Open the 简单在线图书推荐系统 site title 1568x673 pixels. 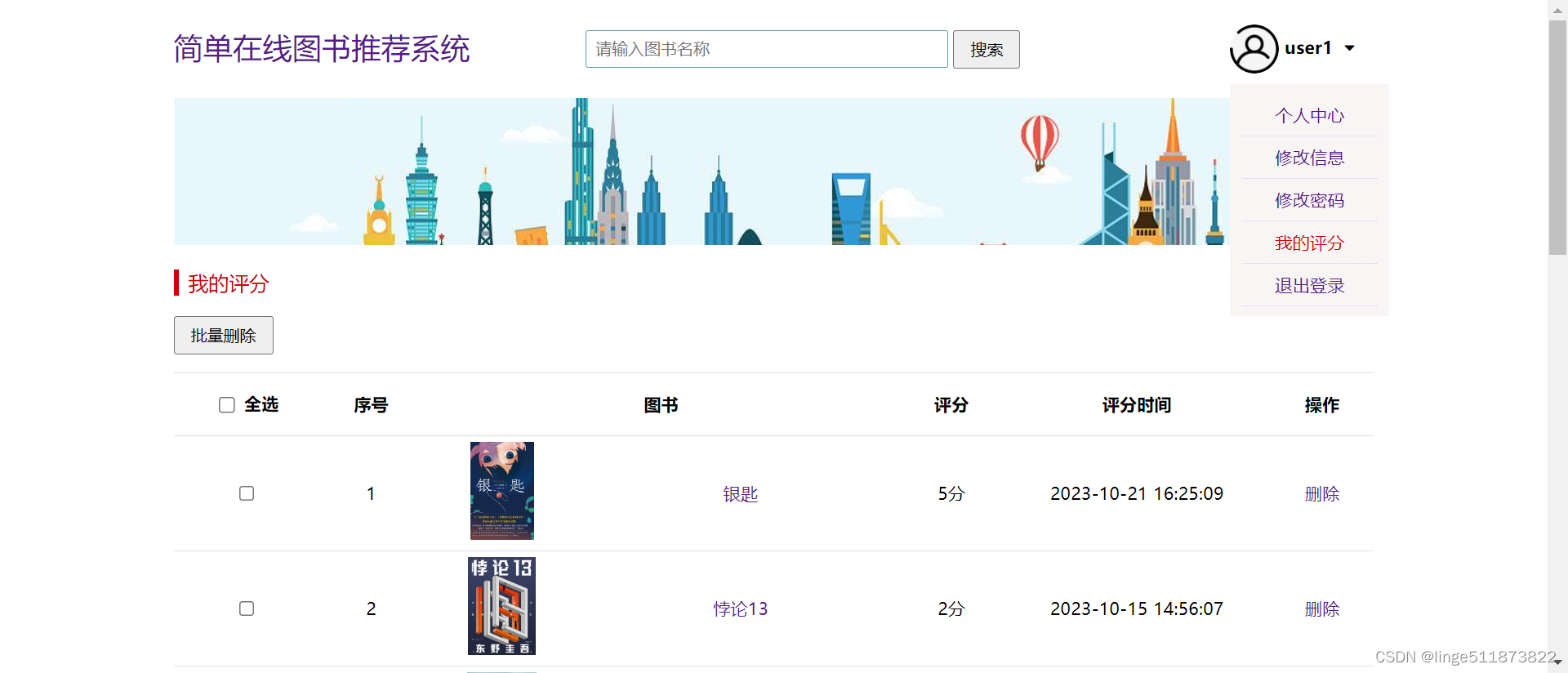pyautogui.click(x=322, y=49)
